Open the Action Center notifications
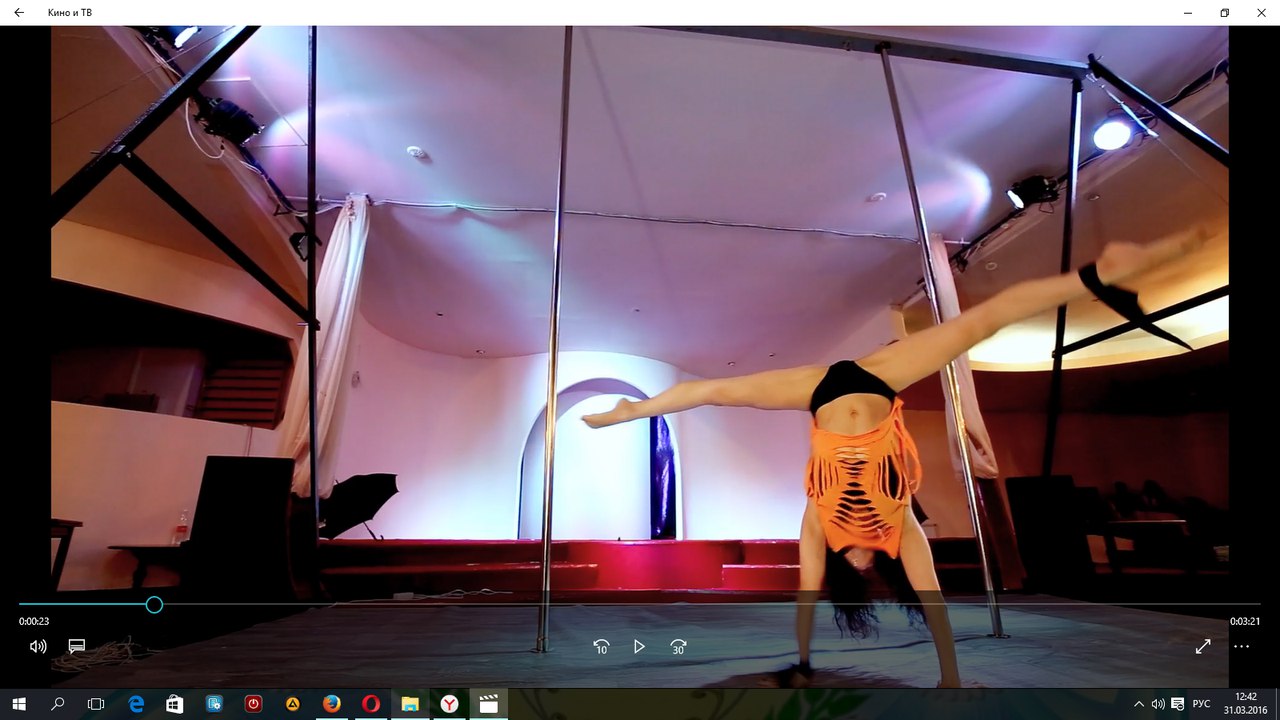1280x720 pixels. [1178, 704]
